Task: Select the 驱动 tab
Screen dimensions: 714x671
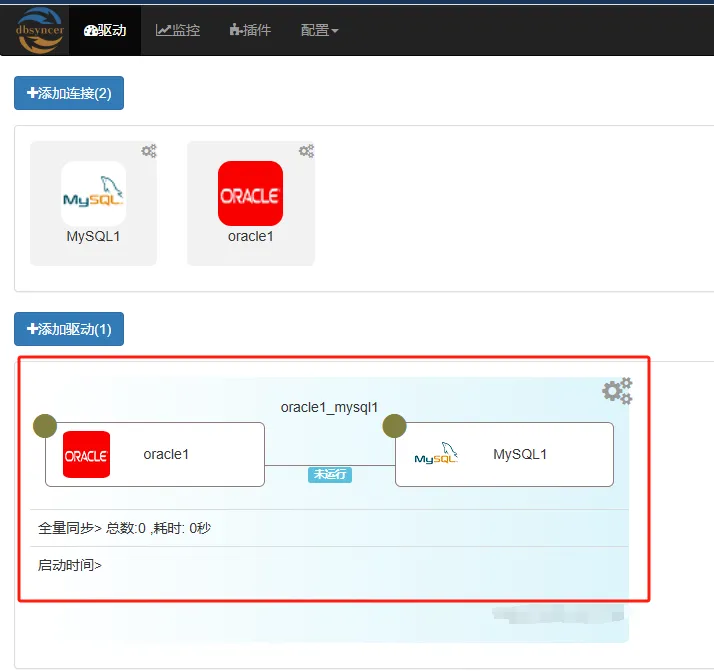Action: click(105, 30)
